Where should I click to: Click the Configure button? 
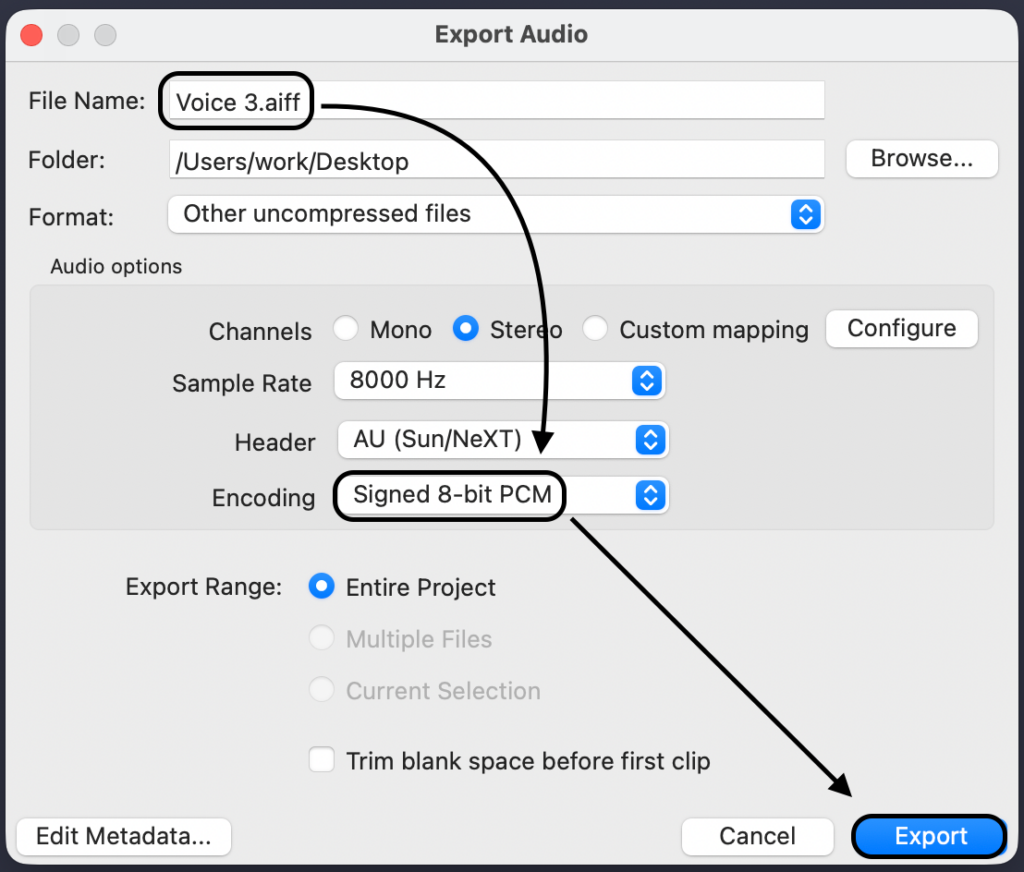pos(901,329)
